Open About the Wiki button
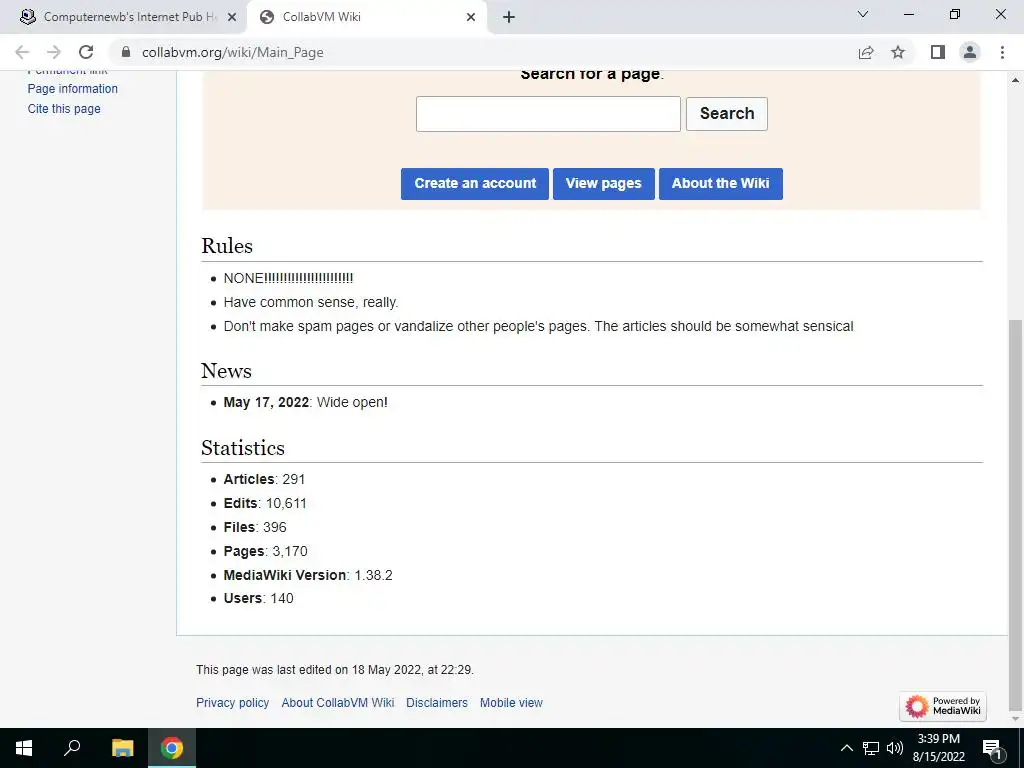Screen dimensions: 1024x768 pos(720,184)
